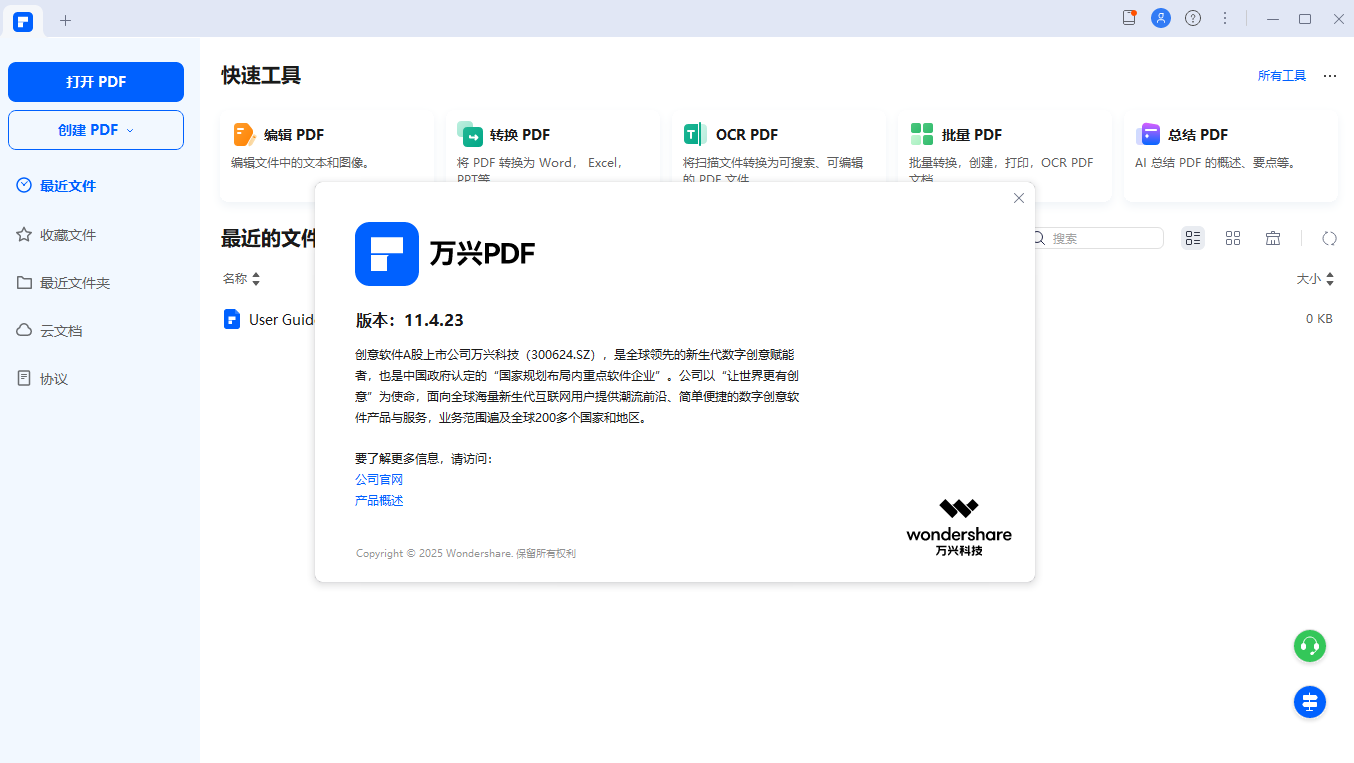This screenshot has height=763, width=1354.
Task: Open the 所有工具 link
Action: (x=1282, y=76)
